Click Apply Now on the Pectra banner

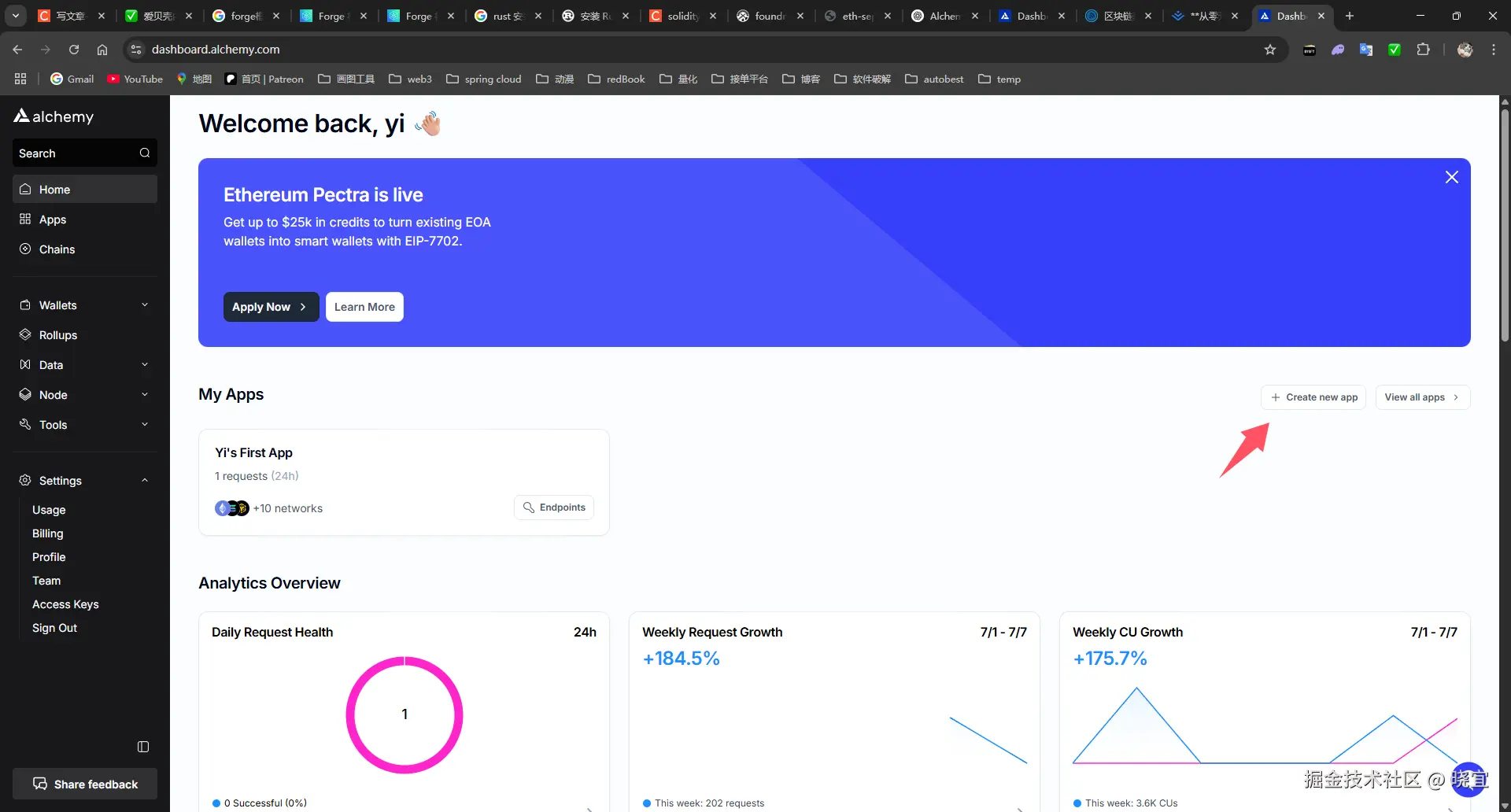[271, 307]
